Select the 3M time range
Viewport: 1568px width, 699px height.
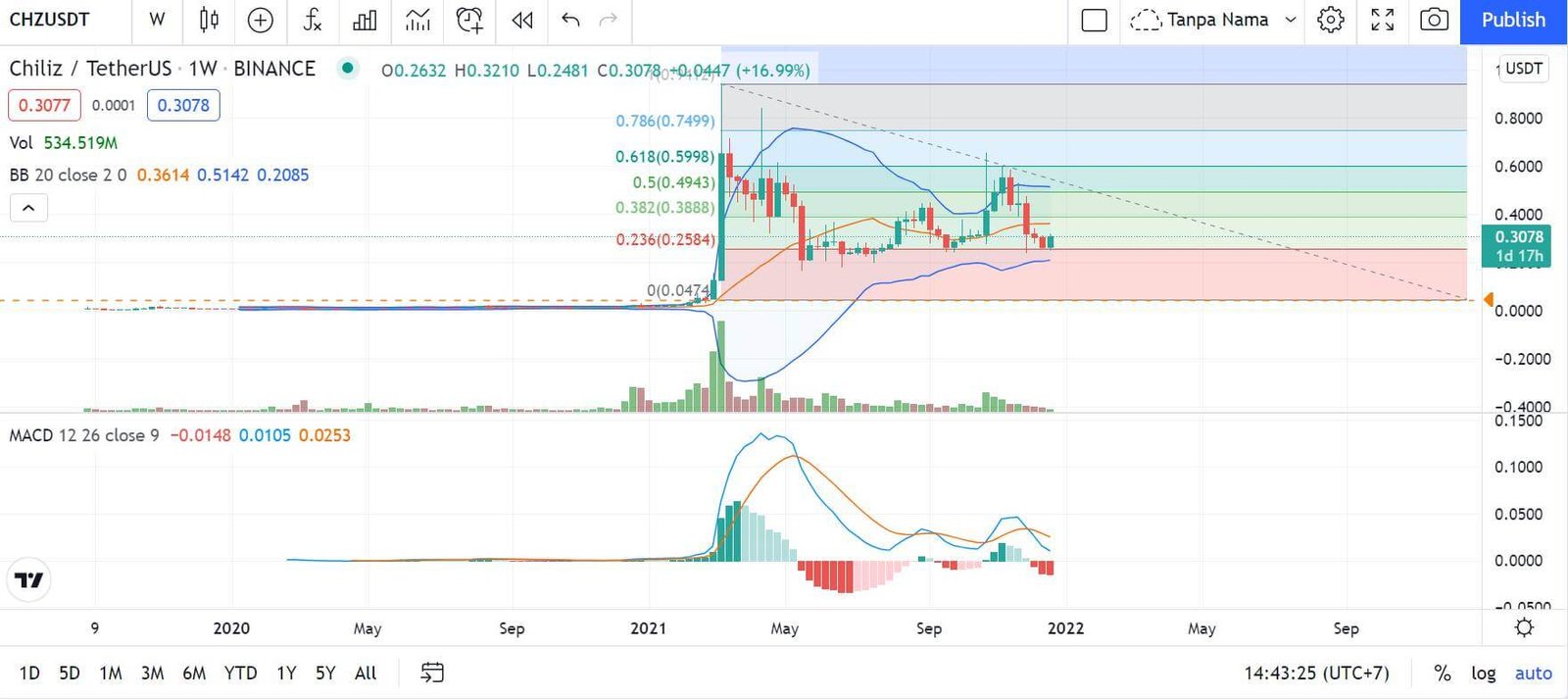click(x=152, y=674)
